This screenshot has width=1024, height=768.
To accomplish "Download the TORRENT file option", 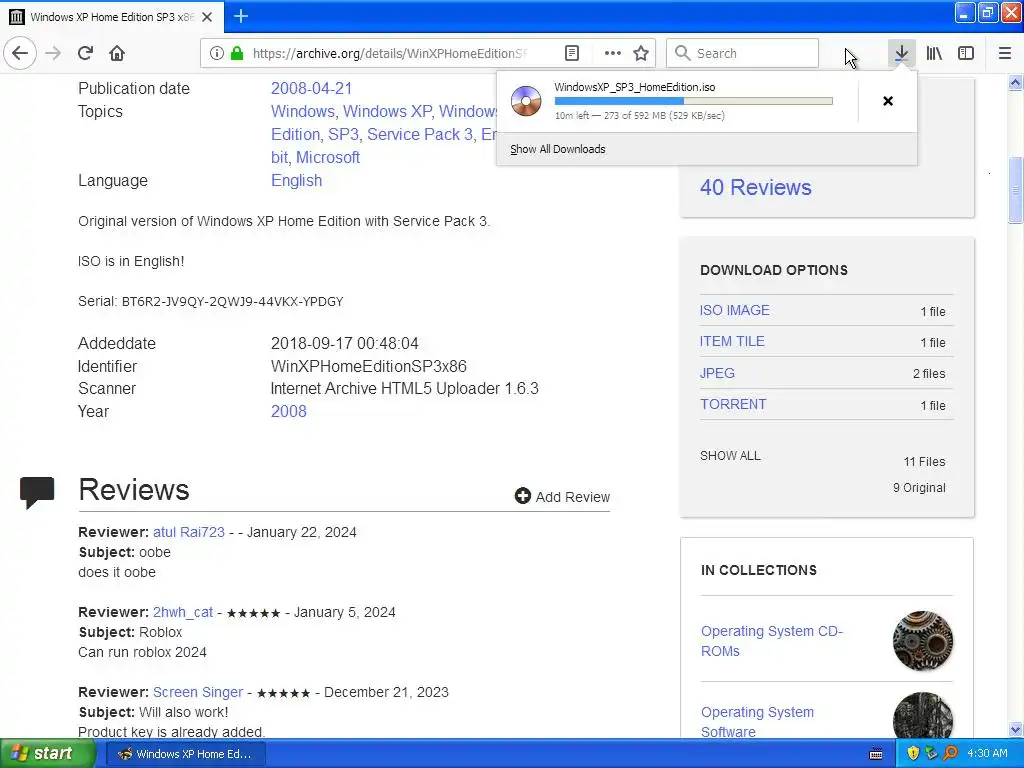I will 733,404.
